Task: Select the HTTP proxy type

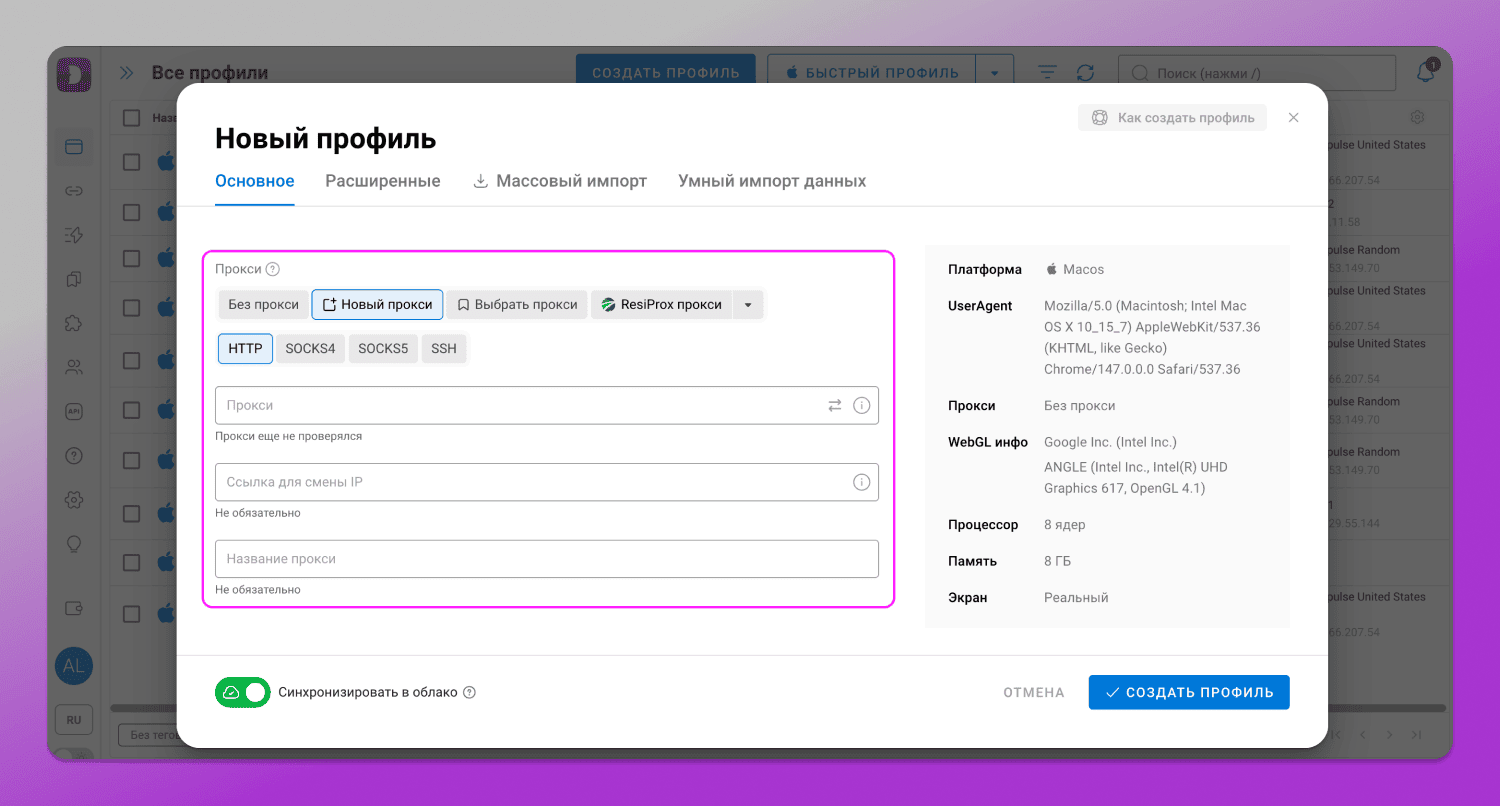Action: pos(245,349)
